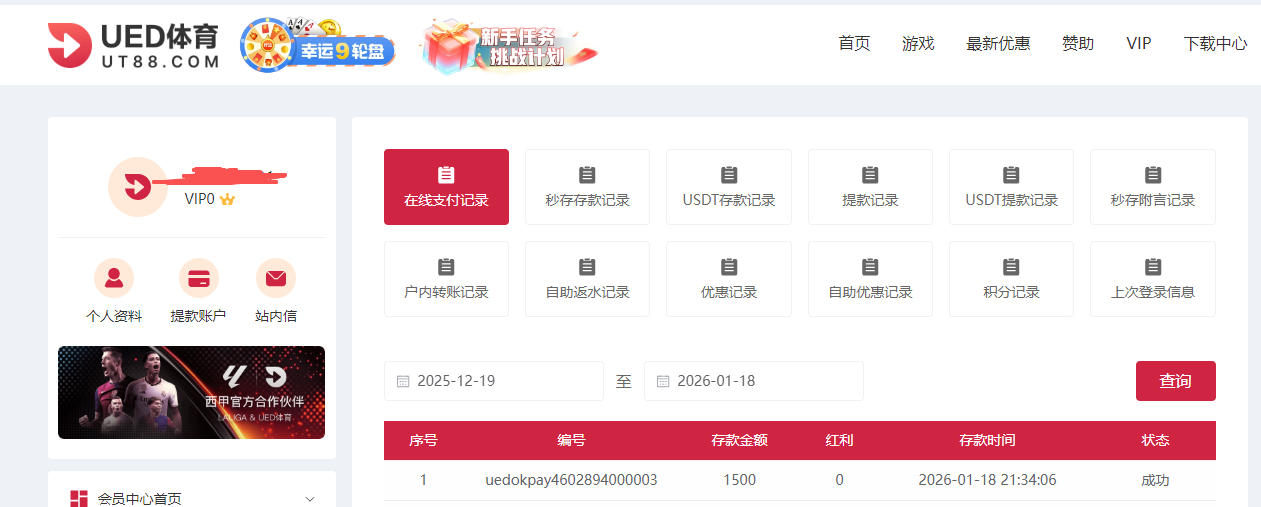This screenshot has height=507, width=1261.
Task: Click calendar icon in start date field
Action: tap(403, 381)
